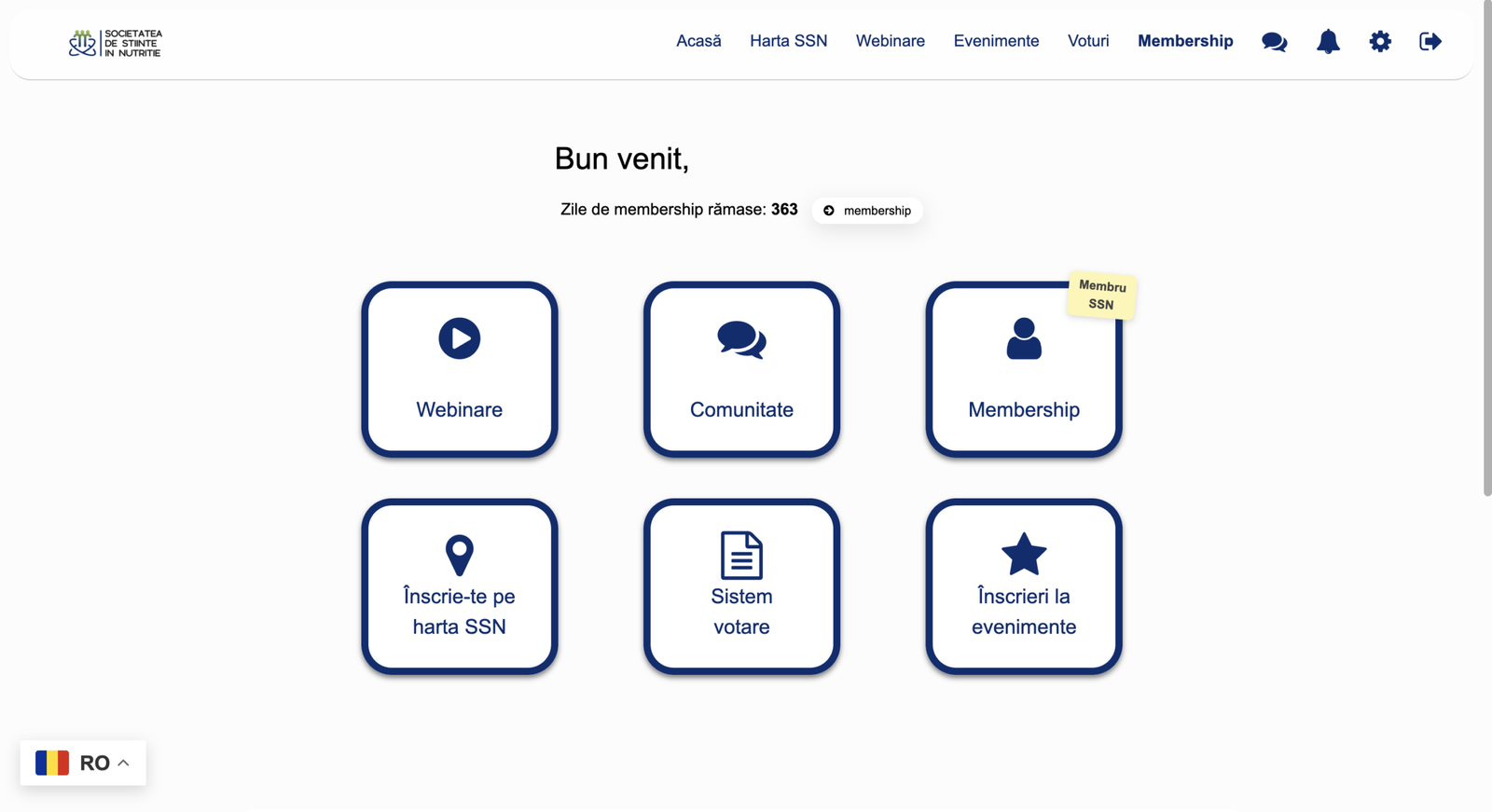This screenshot has width=1492, height=812.
Task: Select the map pin harta SSN tile
Action: click(x=460, y=586)
